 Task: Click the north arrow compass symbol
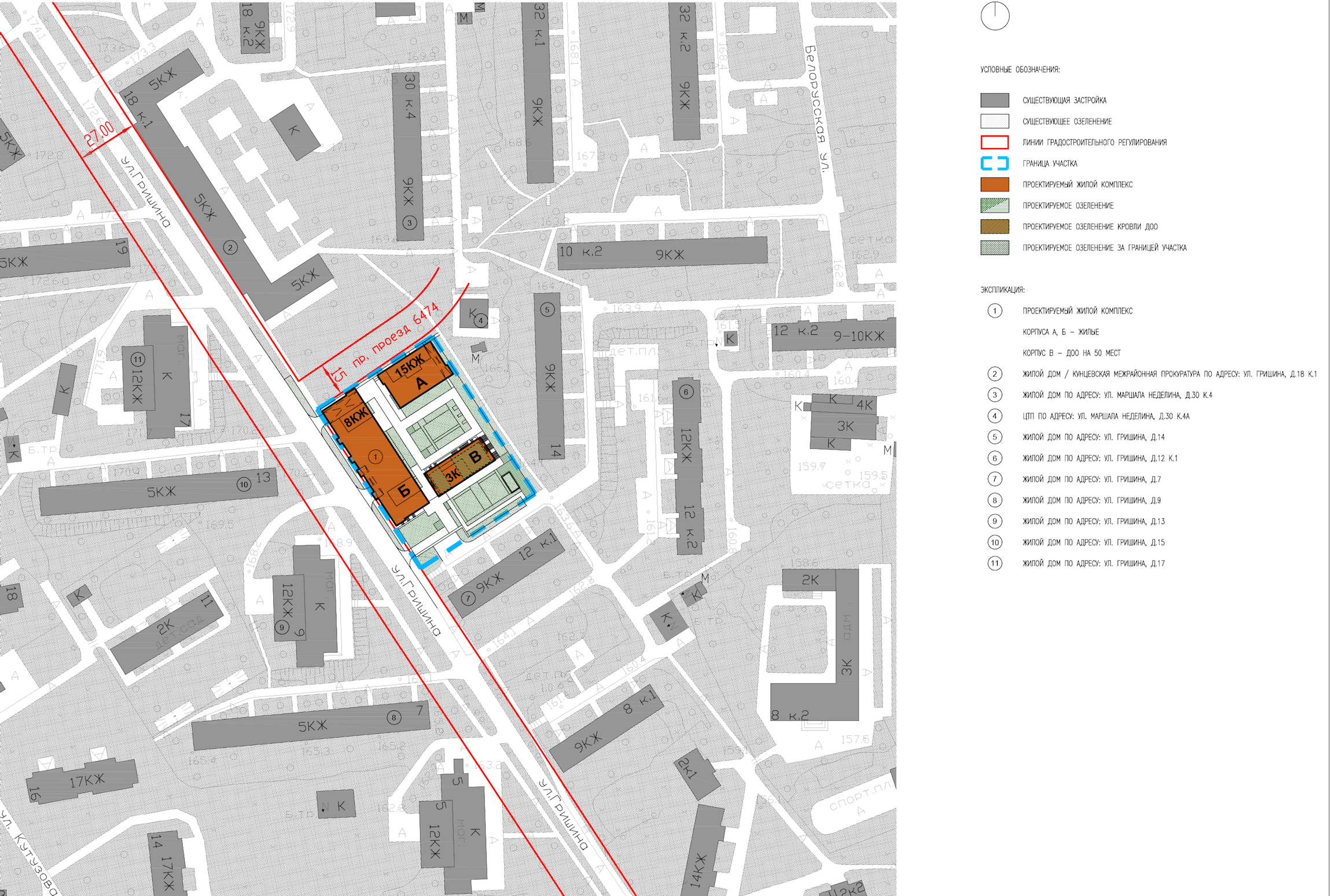995,16
